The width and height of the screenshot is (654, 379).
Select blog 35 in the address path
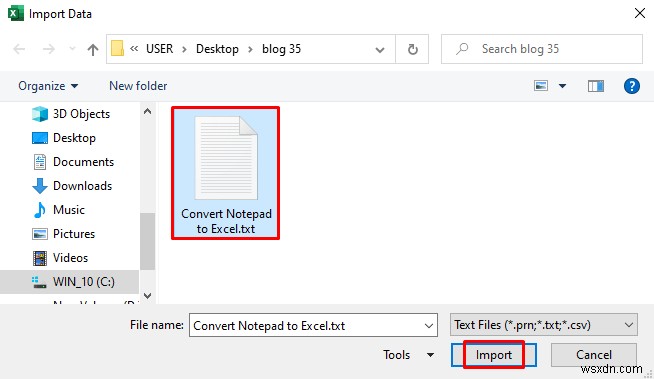click(x=282, y=49)
